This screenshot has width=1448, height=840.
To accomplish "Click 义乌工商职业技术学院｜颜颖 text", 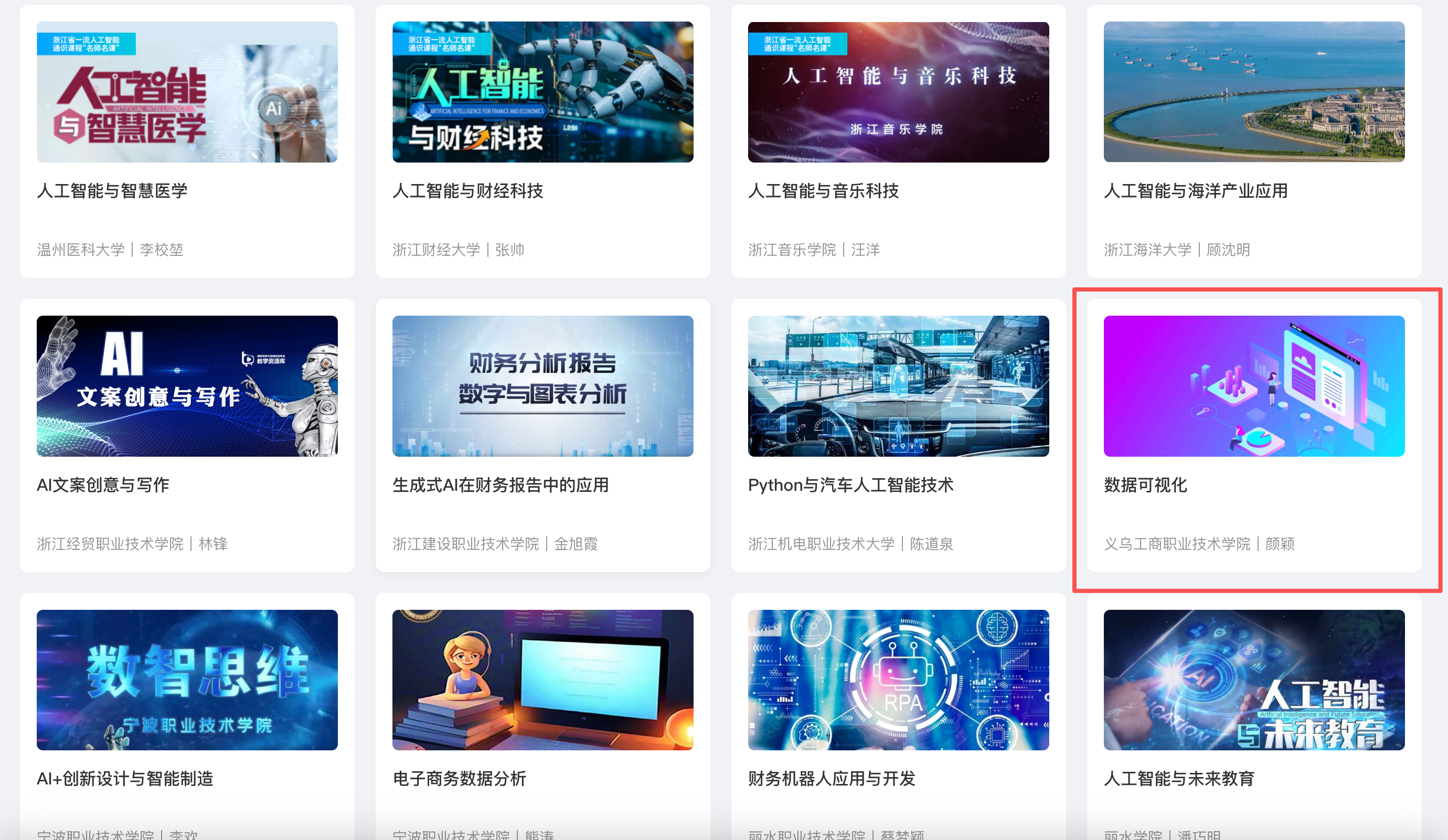I will coord(1199,544).
